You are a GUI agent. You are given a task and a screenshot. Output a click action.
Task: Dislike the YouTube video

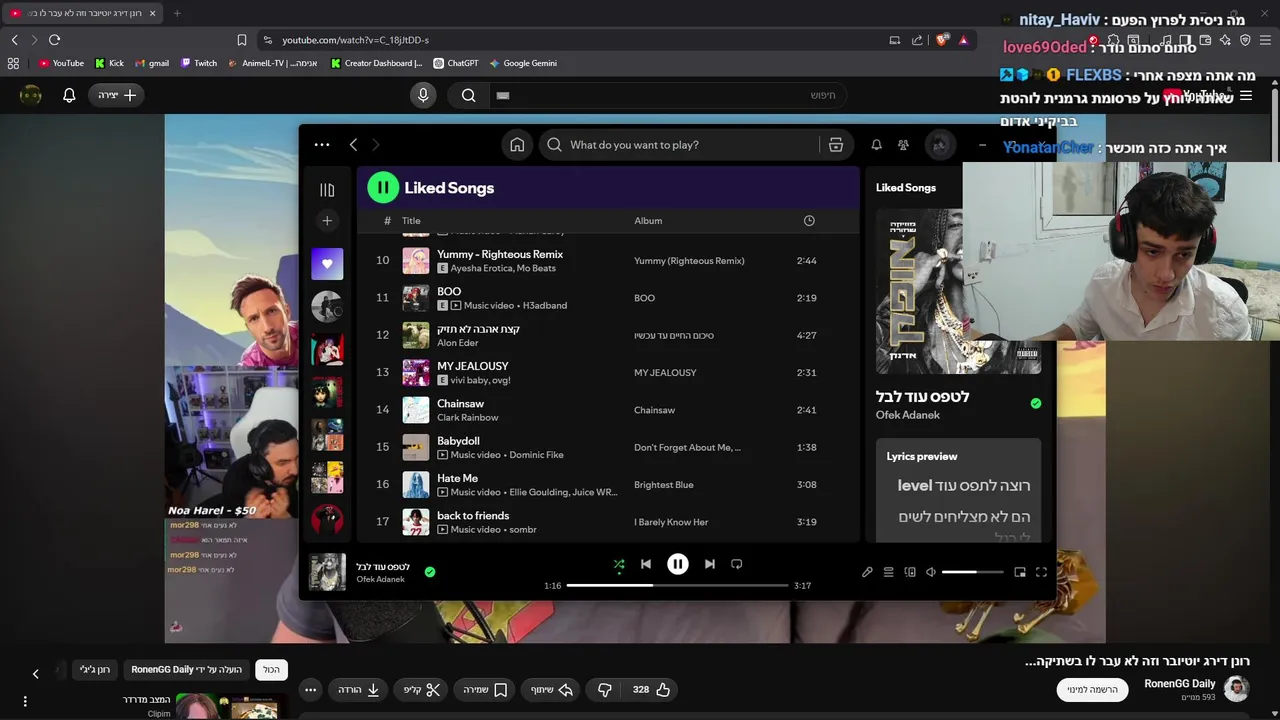coord(604,689)
